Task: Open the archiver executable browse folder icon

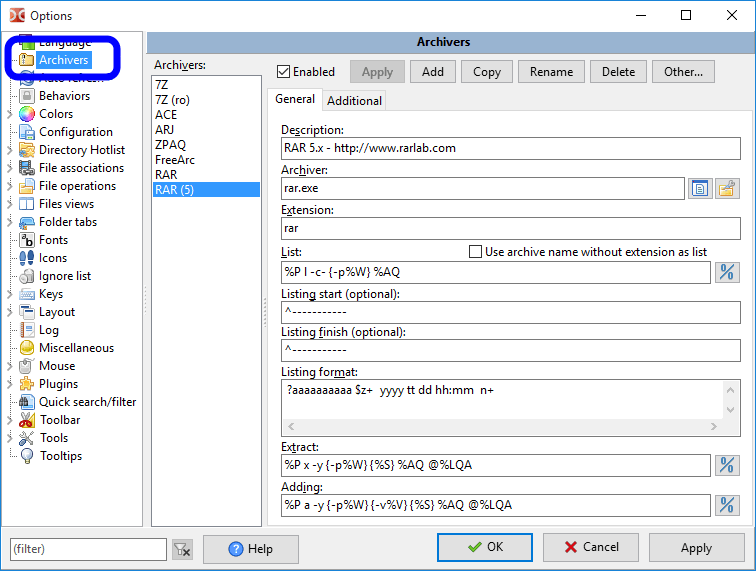Action: click(x=727, y=188)
